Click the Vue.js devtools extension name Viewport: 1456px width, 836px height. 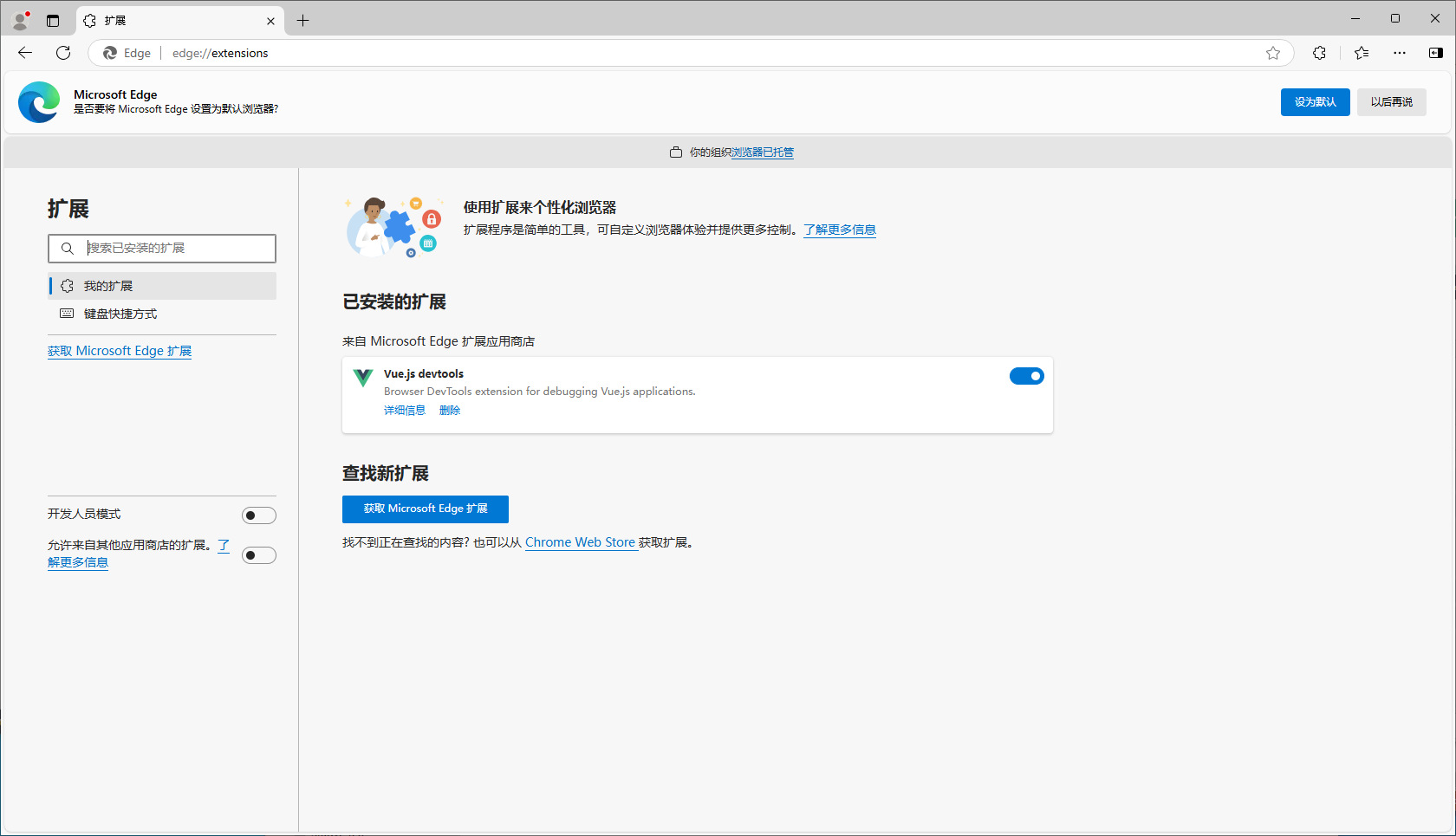pyautogui.click(x=424, y=374)
